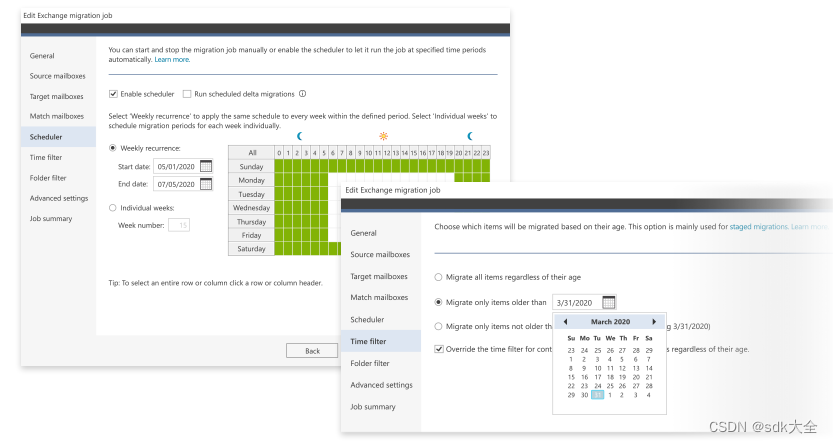Screen dimensions: 833x443
Task: Select Migrate only items older than option
Action: pyautogui.click(x=438, y=302)
